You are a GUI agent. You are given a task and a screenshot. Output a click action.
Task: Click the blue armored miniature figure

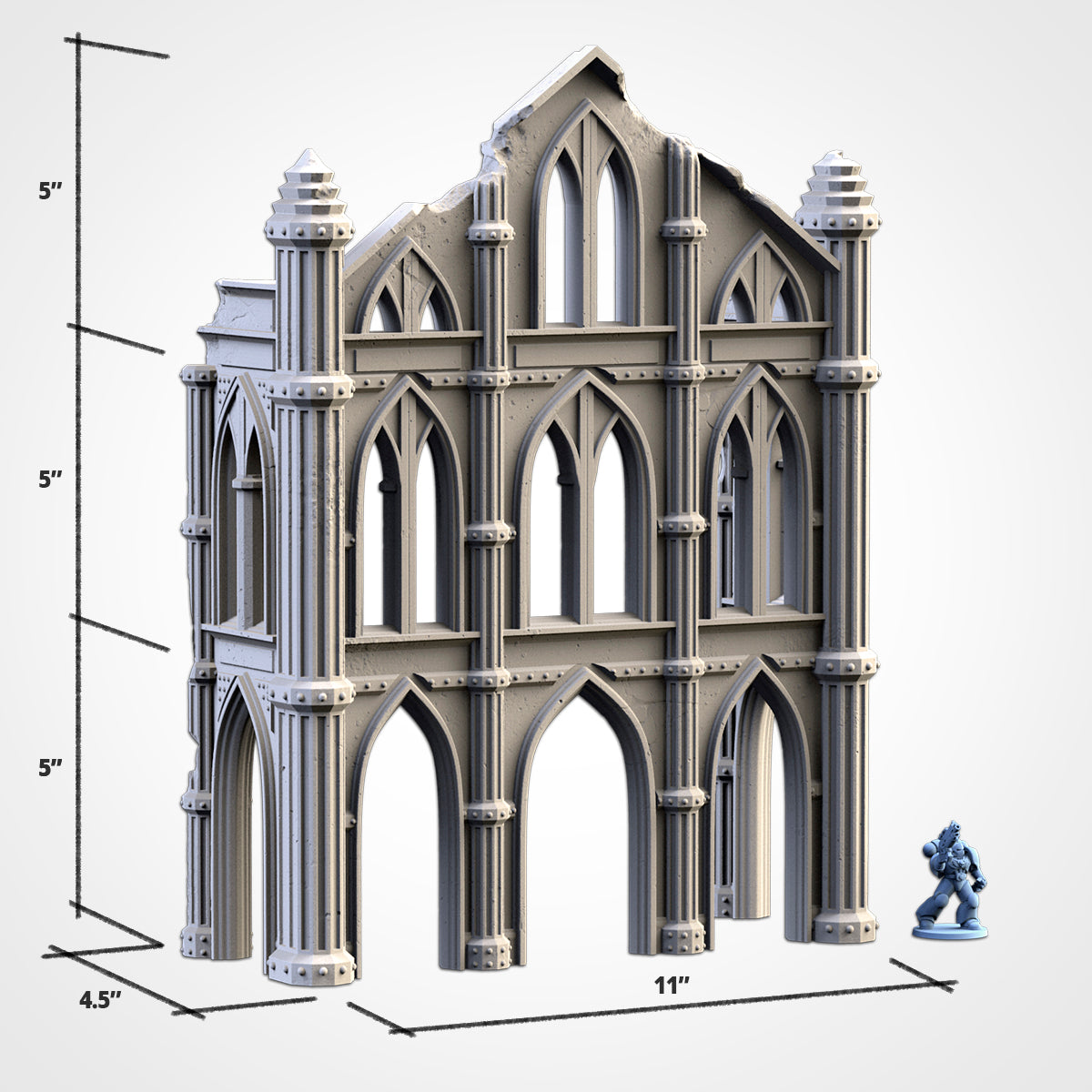(949, 880)
